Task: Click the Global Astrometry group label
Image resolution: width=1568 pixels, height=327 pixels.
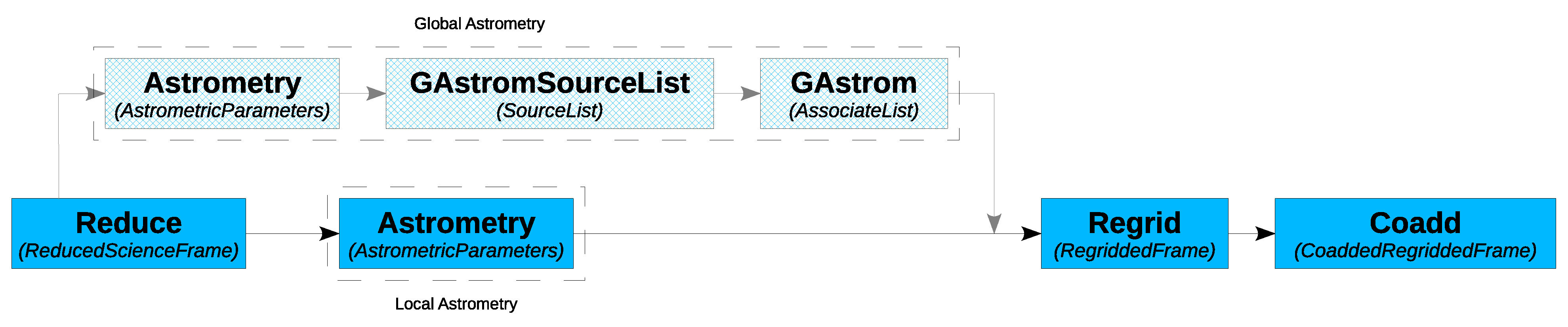Action: point(479,24)
